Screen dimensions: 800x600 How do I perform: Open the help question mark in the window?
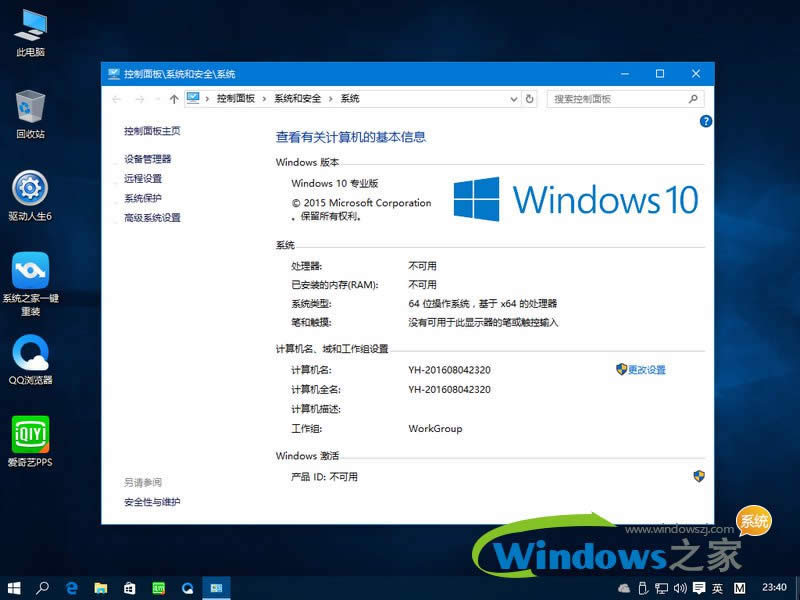click(x=706, y=121)
